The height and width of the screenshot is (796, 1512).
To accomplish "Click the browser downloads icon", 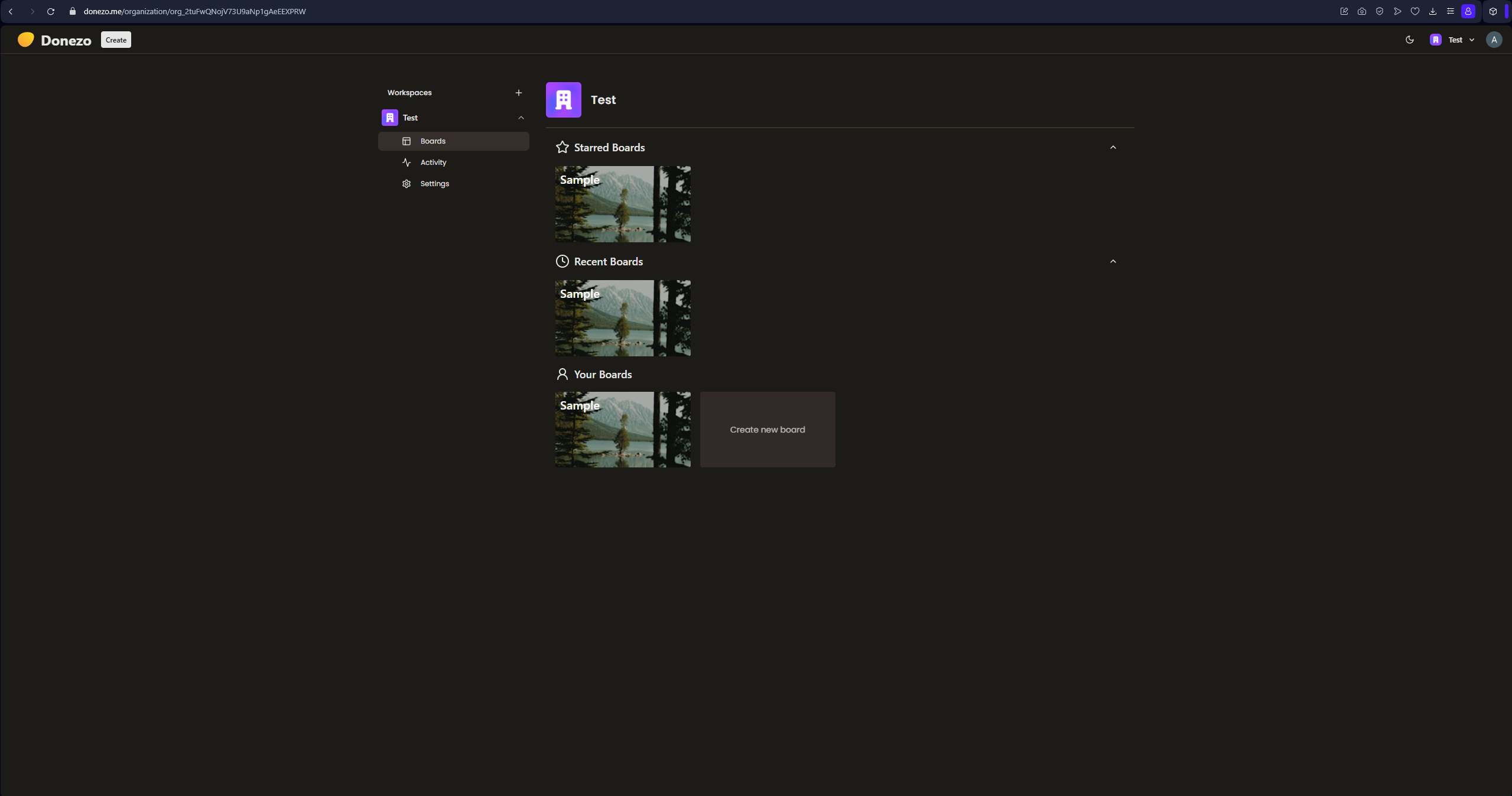I will click(x=1432, y=11).
